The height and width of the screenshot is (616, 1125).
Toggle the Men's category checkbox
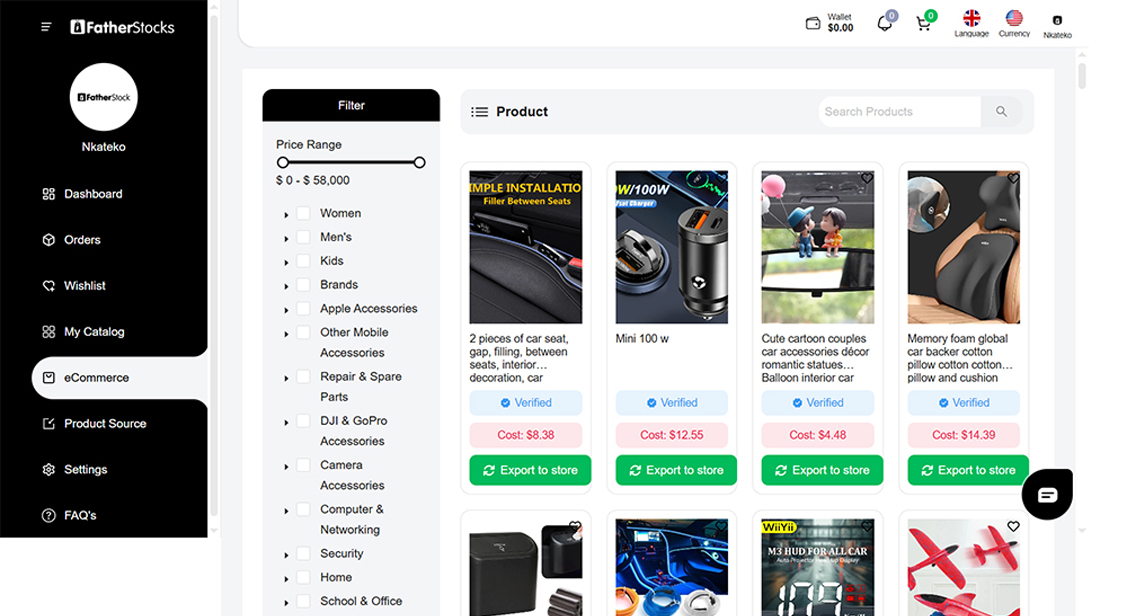(303, 237)
